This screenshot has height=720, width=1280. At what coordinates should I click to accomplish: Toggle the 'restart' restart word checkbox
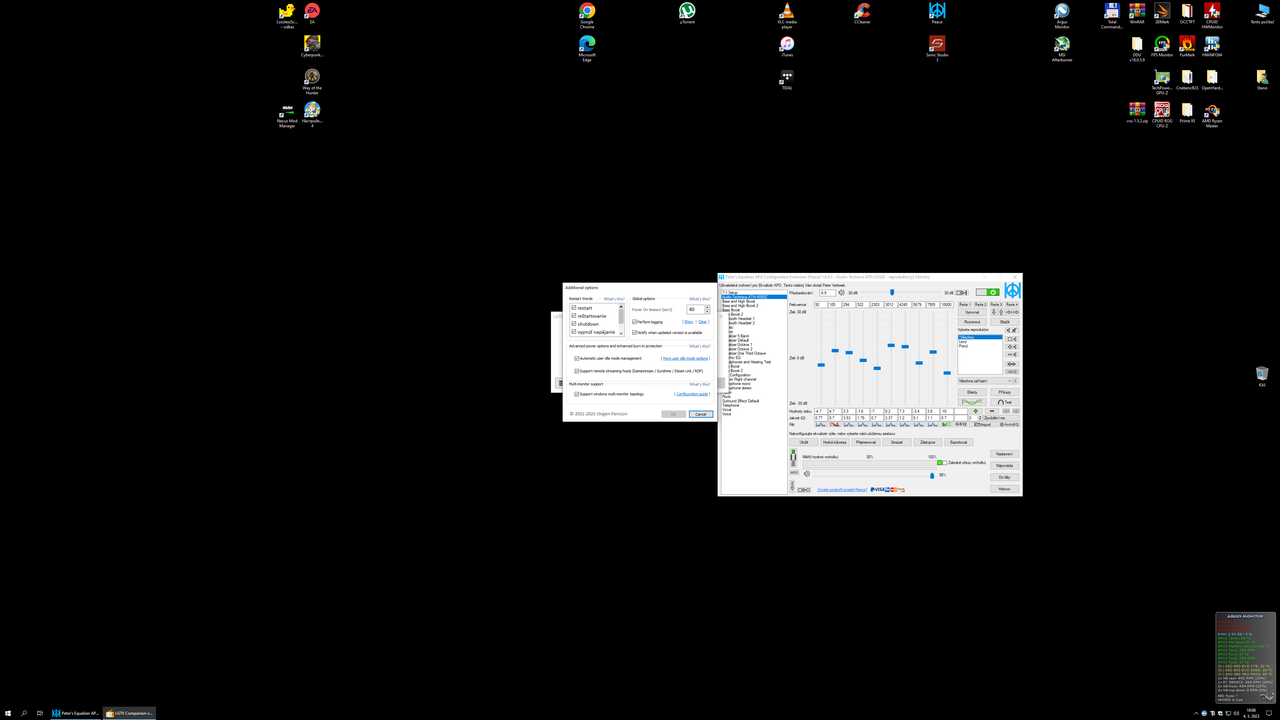pyautogui.click(x=574, y=308)
